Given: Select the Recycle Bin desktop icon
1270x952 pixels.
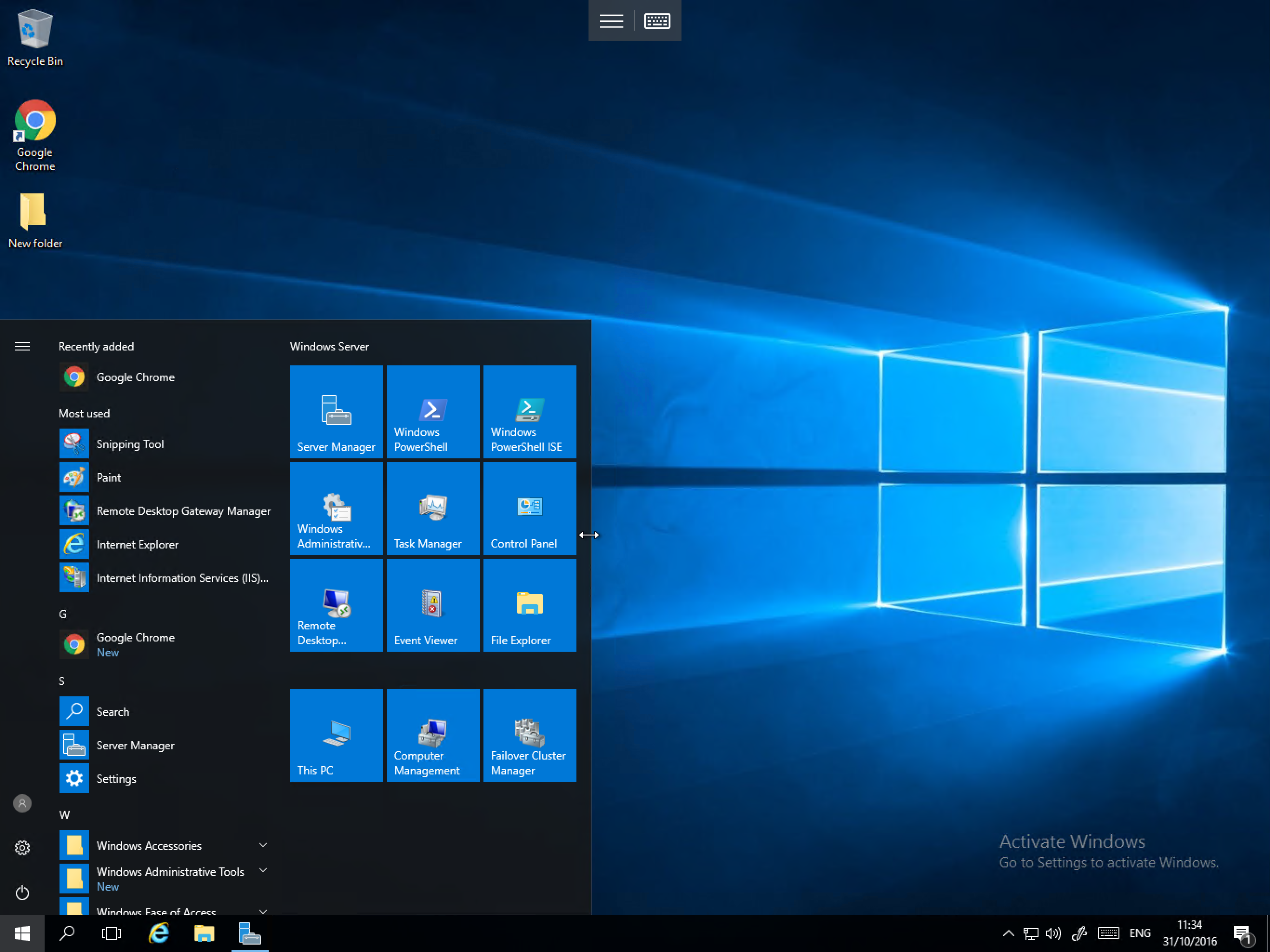Looking at the screenshot, I should coord(35,38).
